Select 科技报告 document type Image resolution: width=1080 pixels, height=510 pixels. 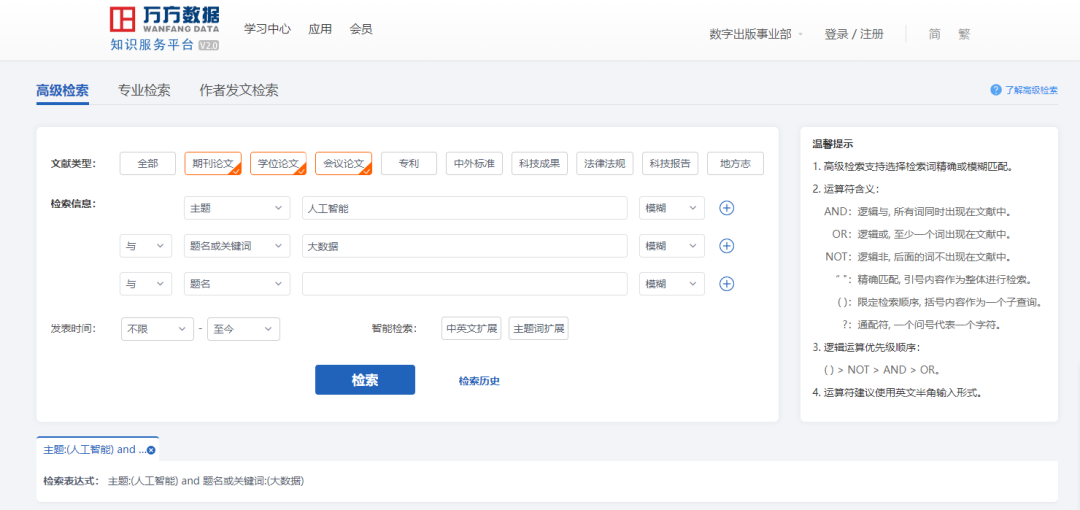tap(670, 163)
